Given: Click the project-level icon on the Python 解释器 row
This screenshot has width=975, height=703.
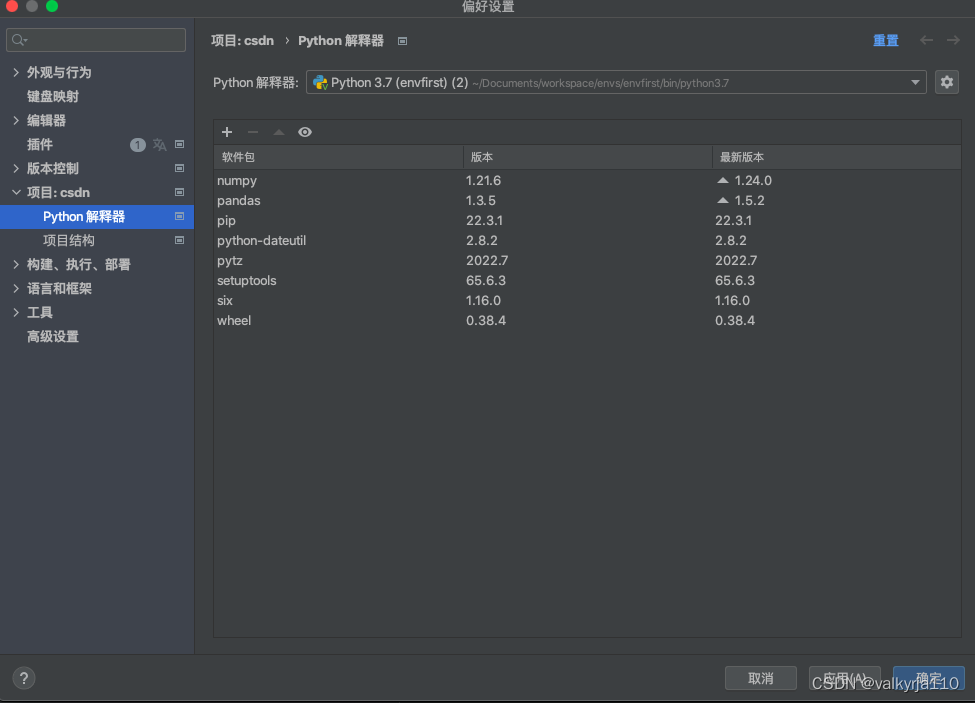Looking at the screenshot, I should (180, 216).
